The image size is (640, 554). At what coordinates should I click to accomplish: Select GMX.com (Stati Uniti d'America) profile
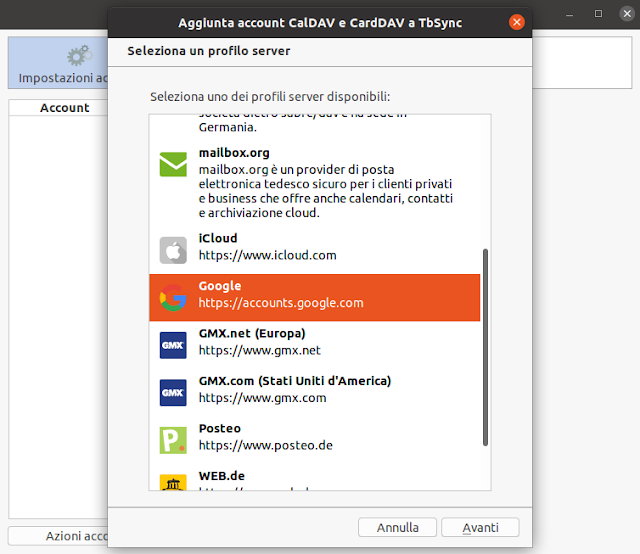tap(314, 392)
